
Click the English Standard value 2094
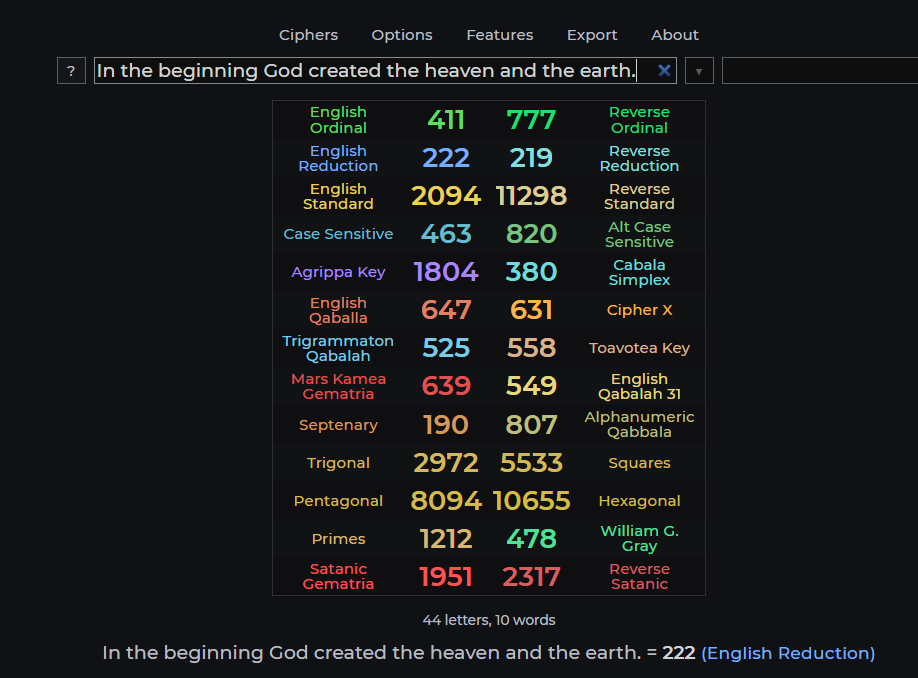click(x=446, y=196)
